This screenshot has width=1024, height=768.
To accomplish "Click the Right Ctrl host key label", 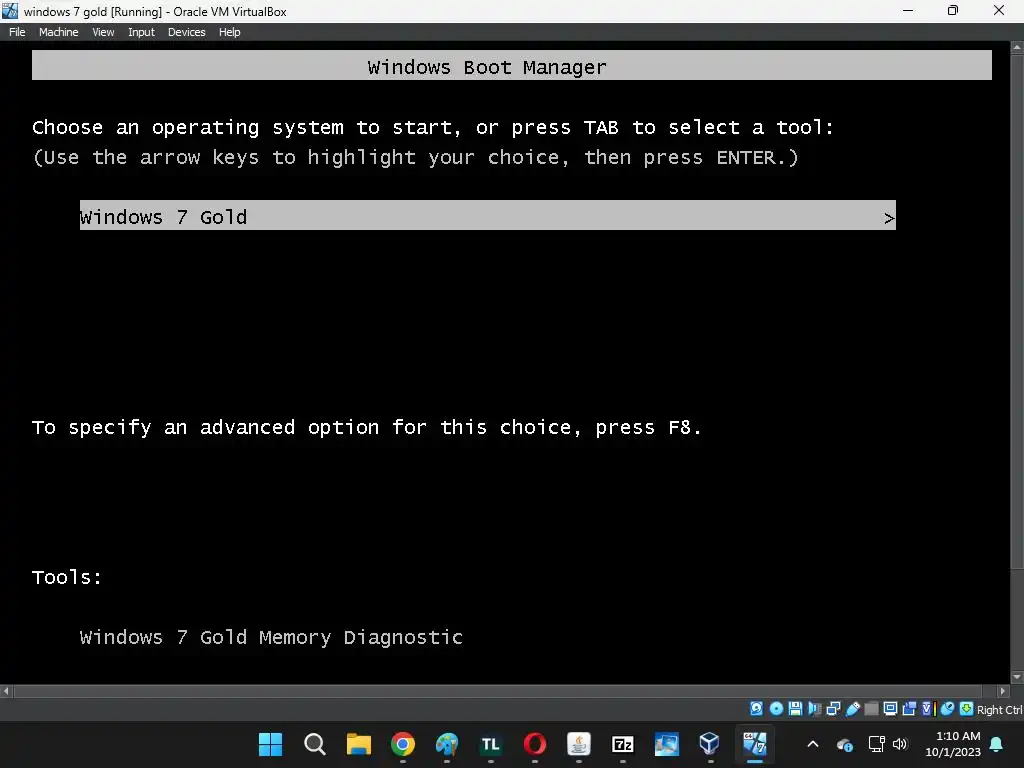I will (1000, 710).
